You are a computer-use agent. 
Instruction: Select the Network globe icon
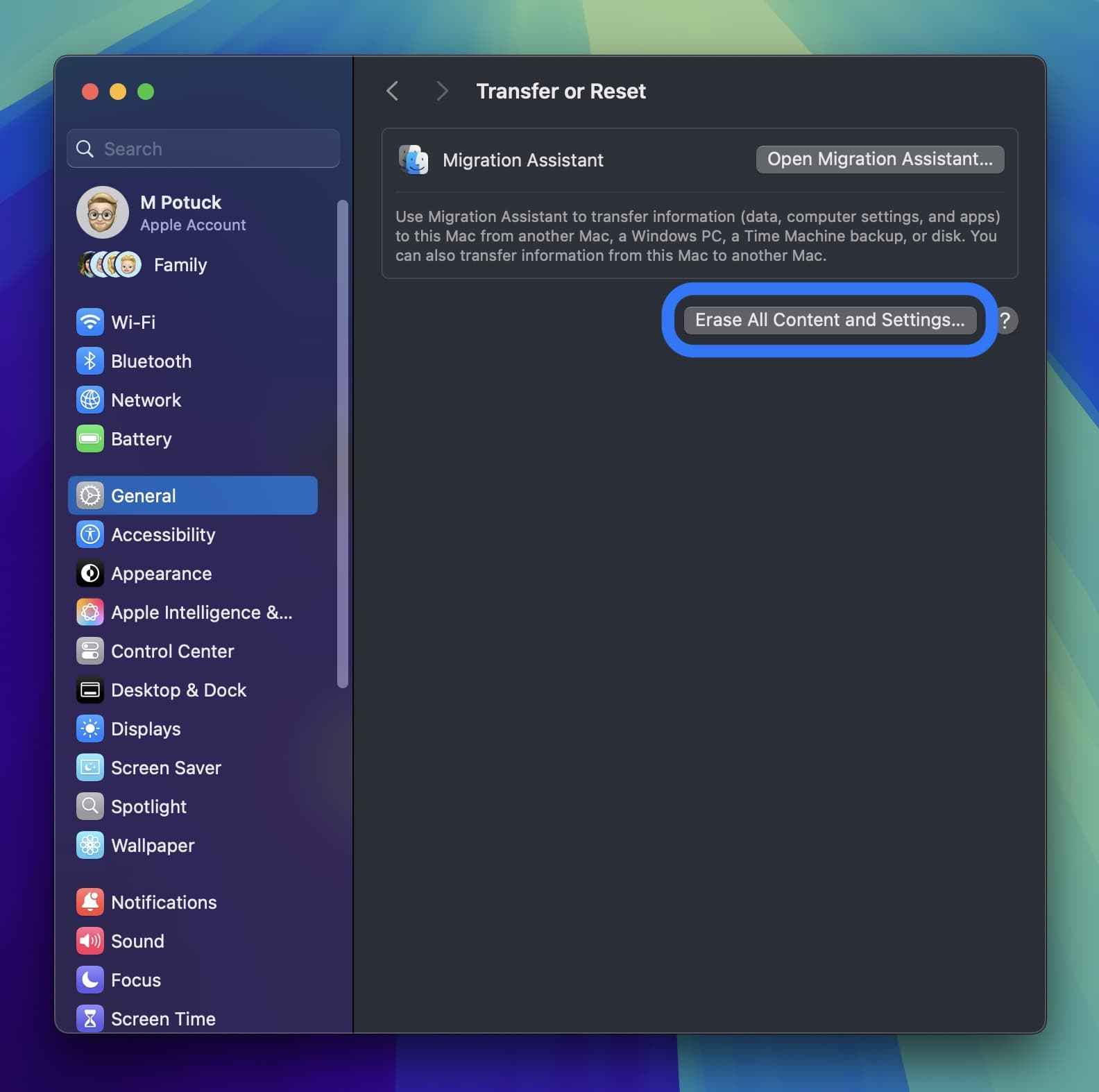[90, 400]
